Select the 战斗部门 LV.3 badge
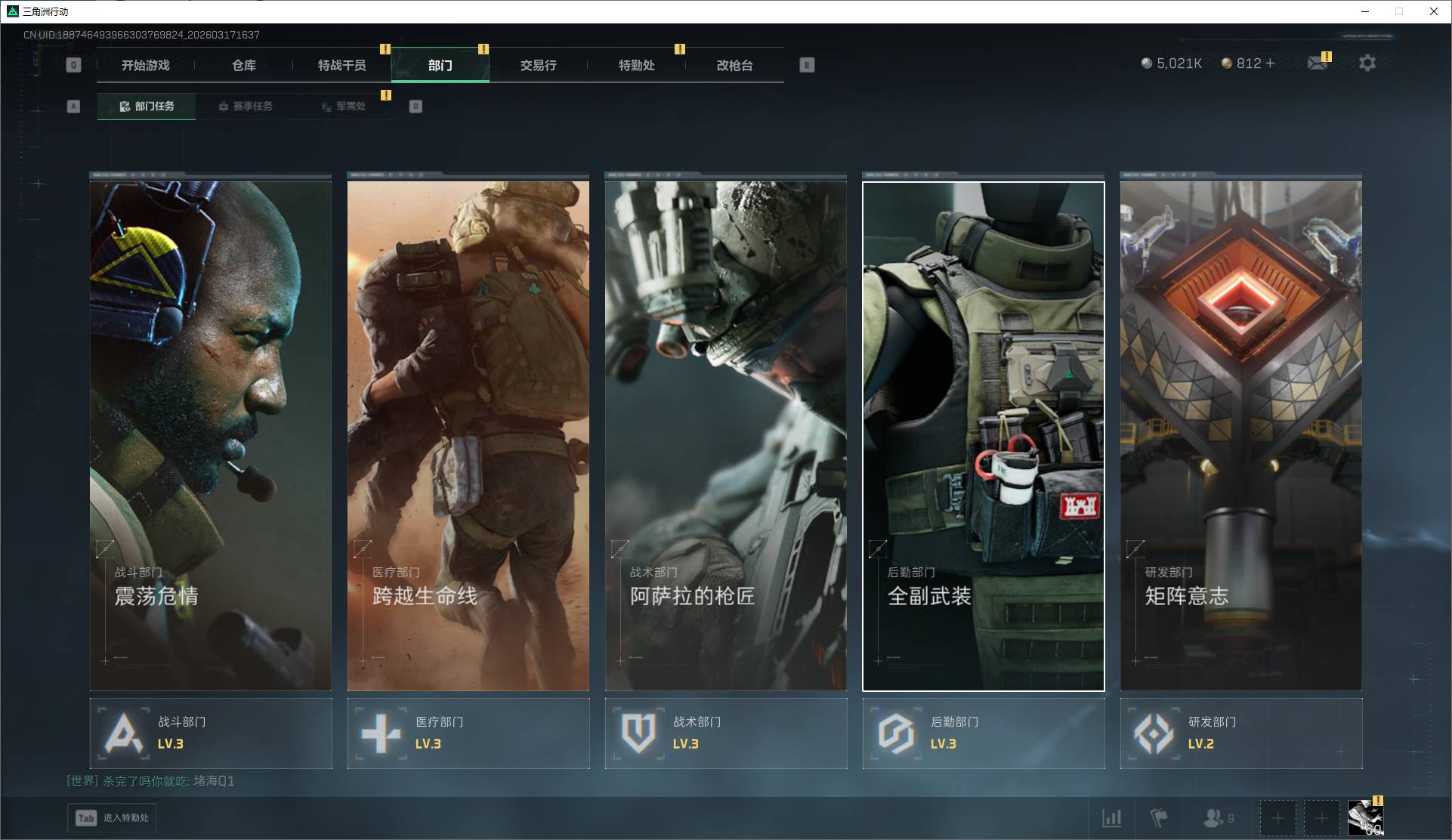Screen dimensions: 1452x840 (211, 733)
